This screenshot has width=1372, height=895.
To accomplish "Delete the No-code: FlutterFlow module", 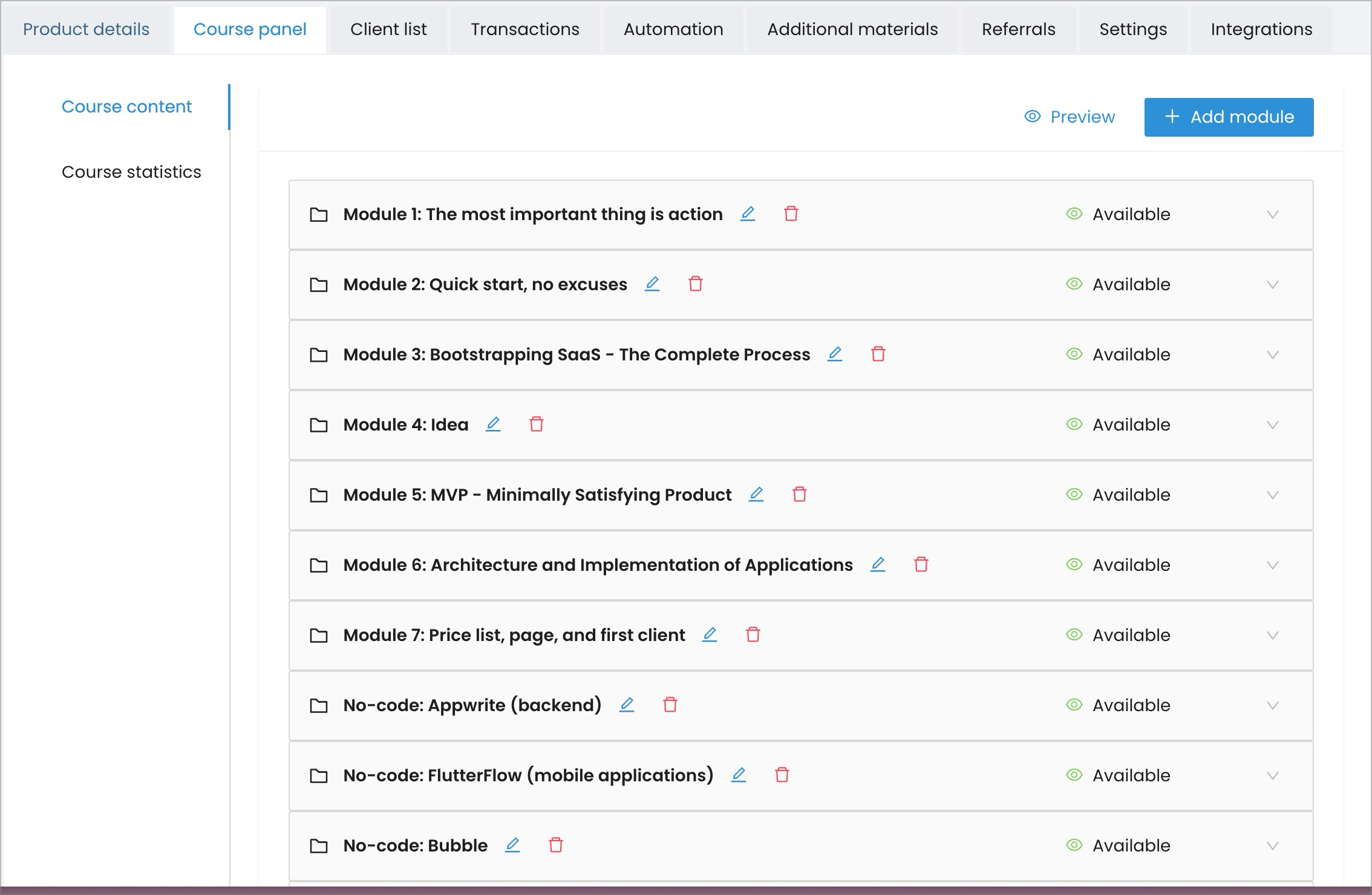I will (782, 775).
